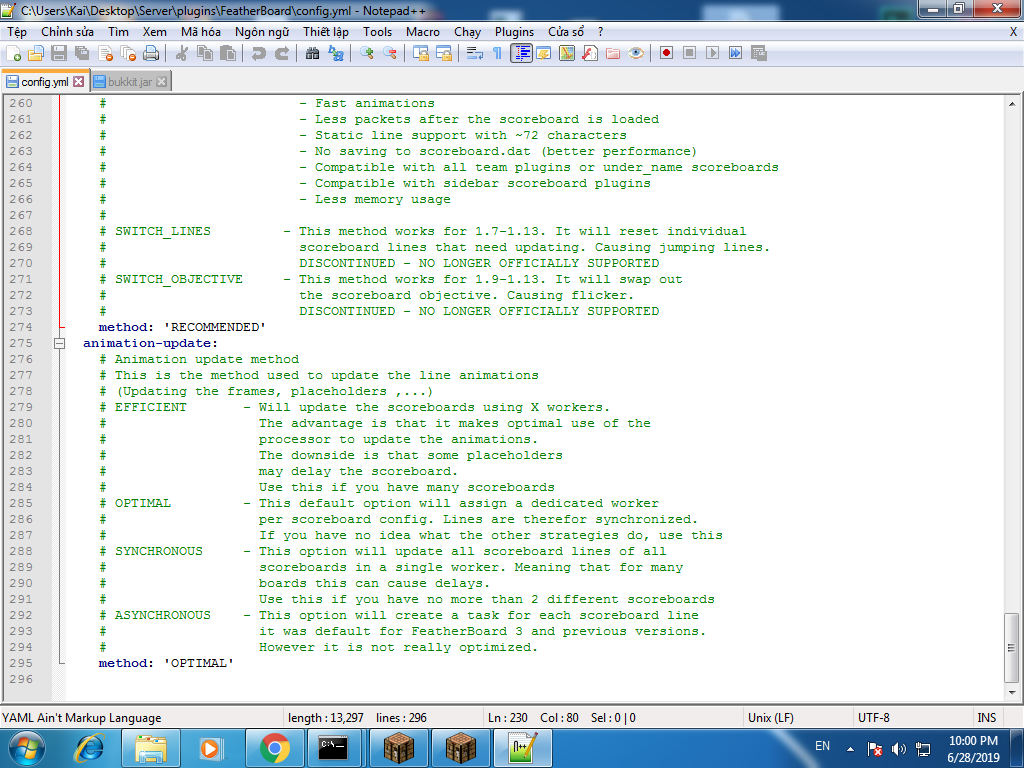Toggle word wrap in editor
1024x768 pixels.
pos(475,54)
